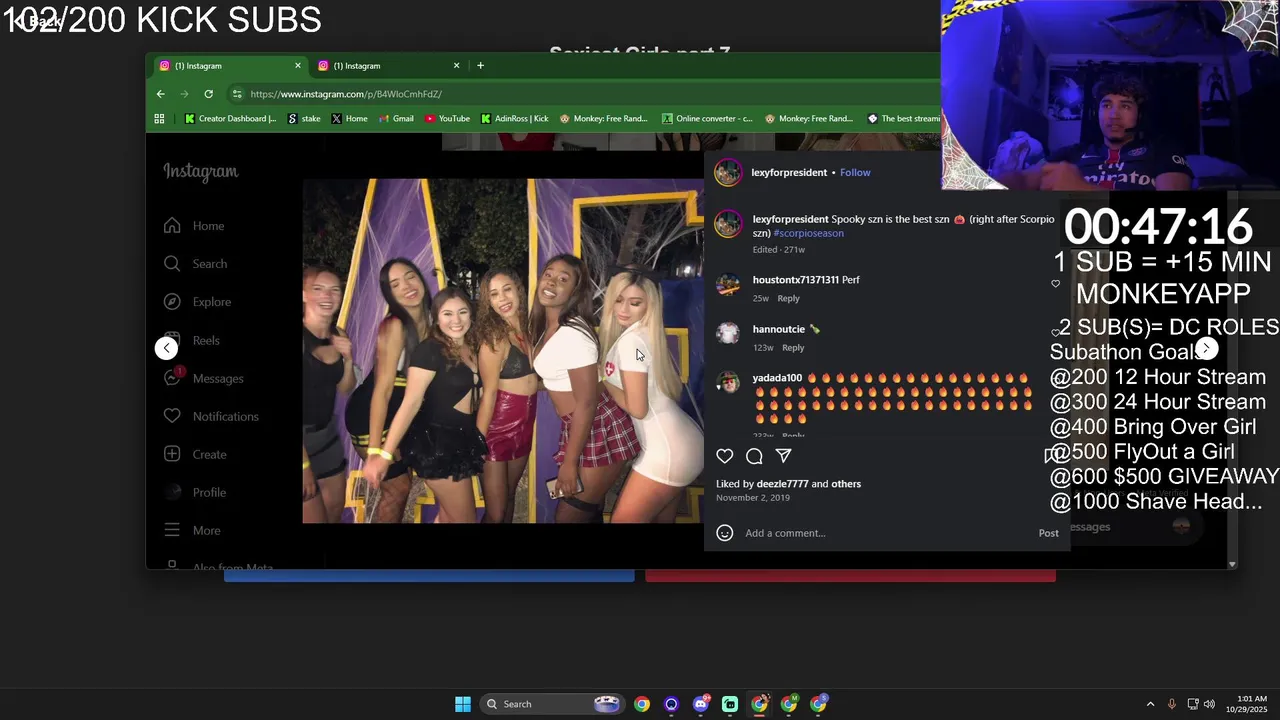1280x720 pixels.
Task: Open the More hamburger menu
Action: 192,530
